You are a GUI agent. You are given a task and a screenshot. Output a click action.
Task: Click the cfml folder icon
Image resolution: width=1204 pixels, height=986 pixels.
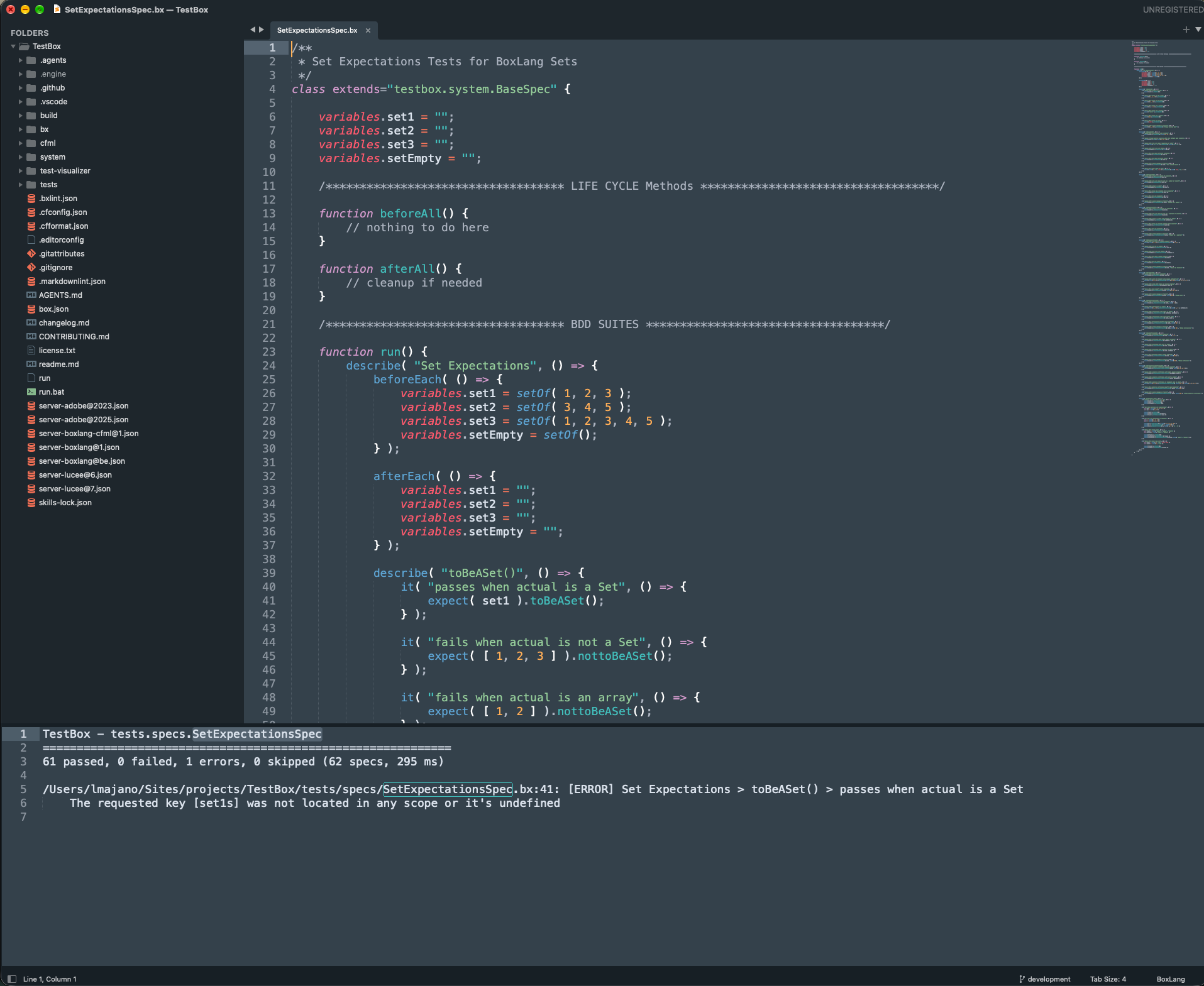tap(31, 143)
